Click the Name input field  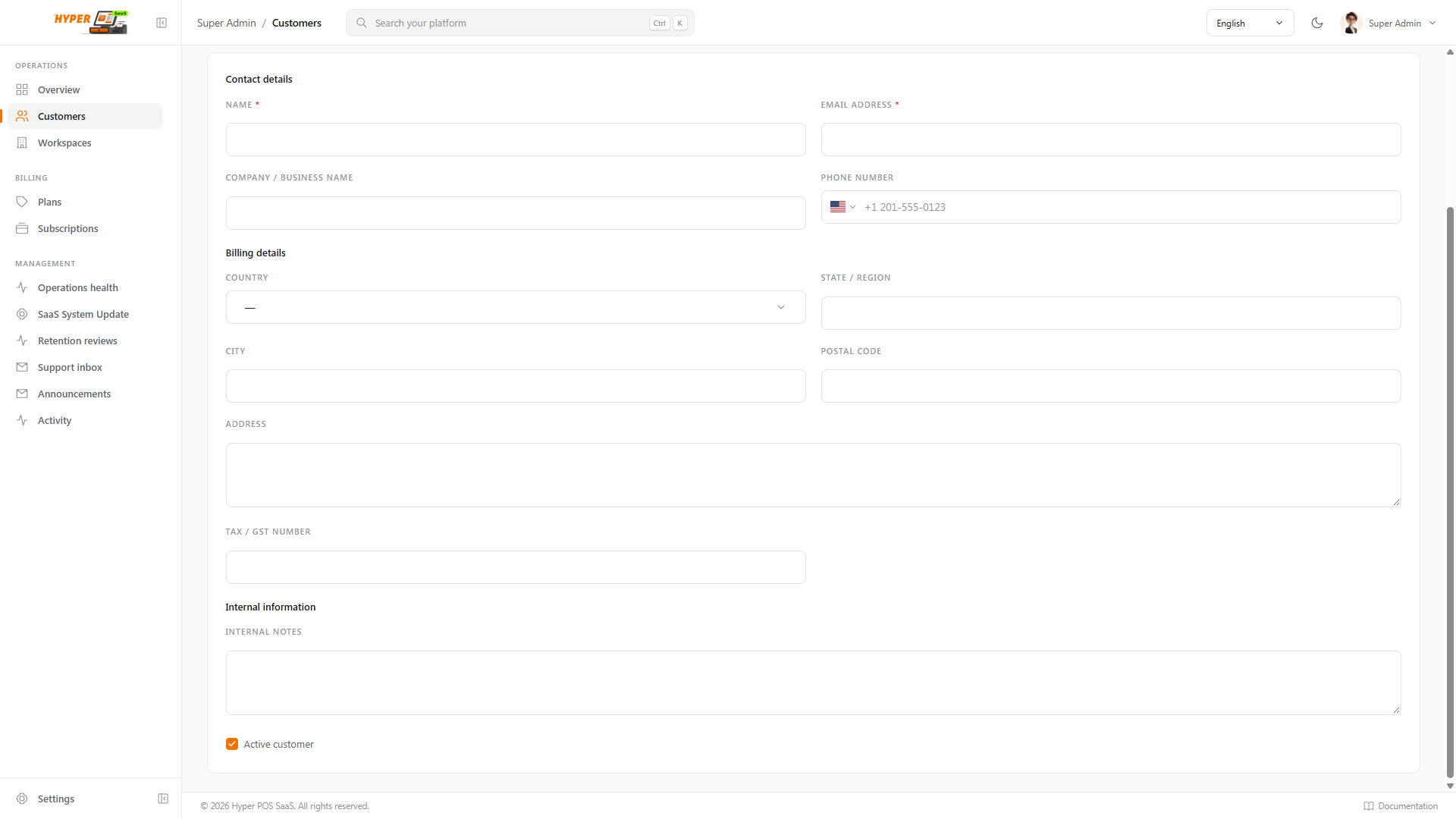[x=516, y=140]
